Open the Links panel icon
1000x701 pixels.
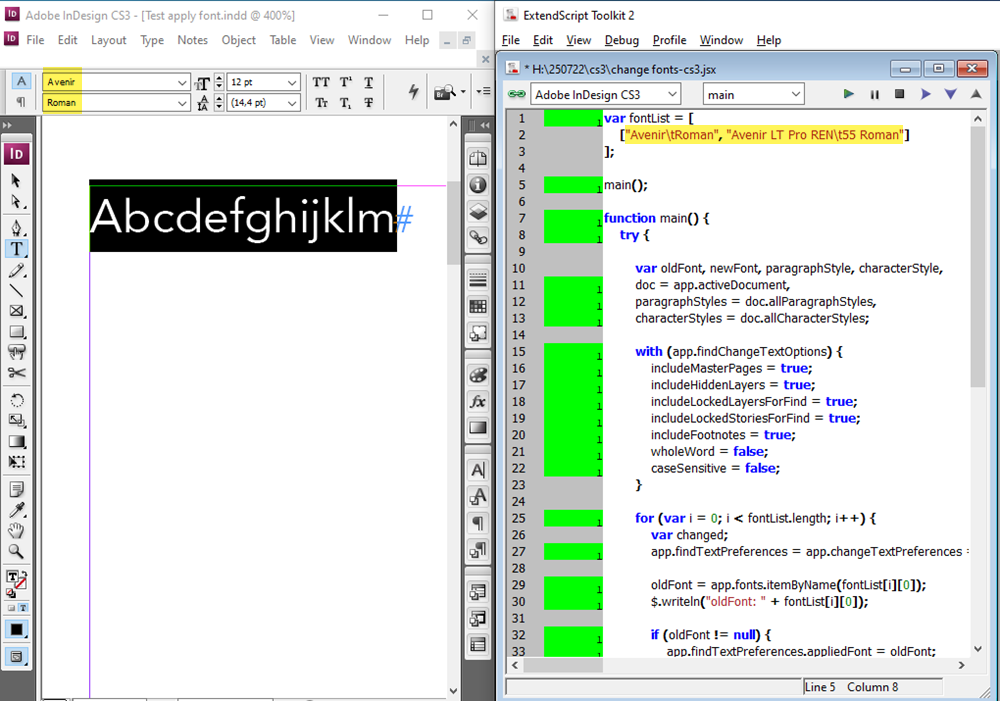[x=478, y=238]
